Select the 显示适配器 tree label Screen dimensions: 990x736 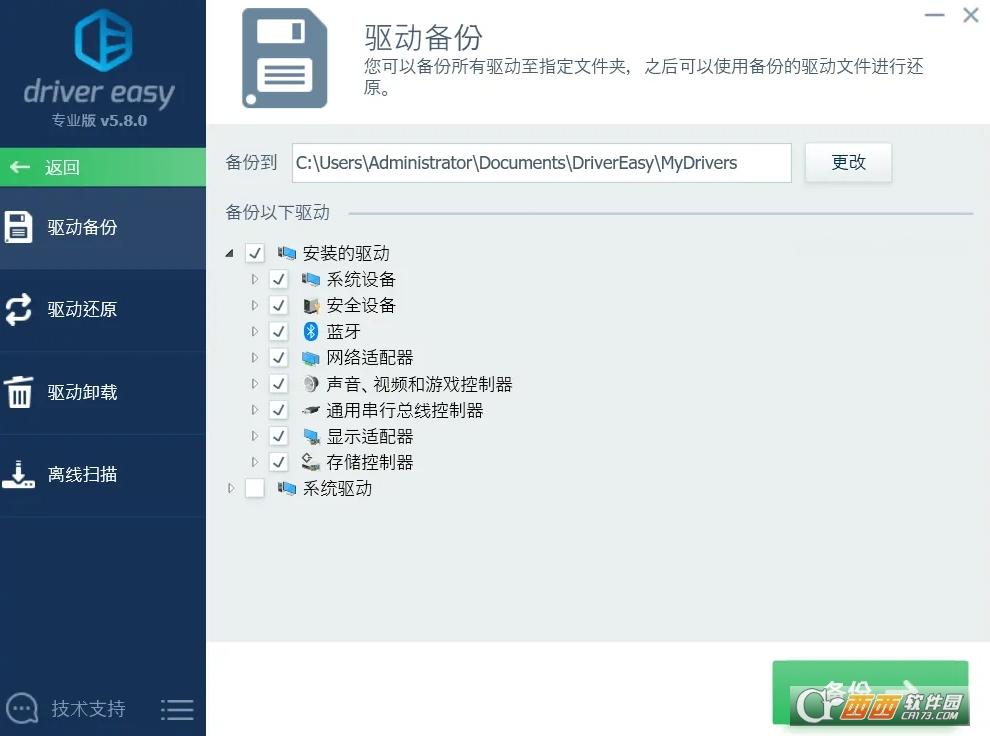[369, 436]
